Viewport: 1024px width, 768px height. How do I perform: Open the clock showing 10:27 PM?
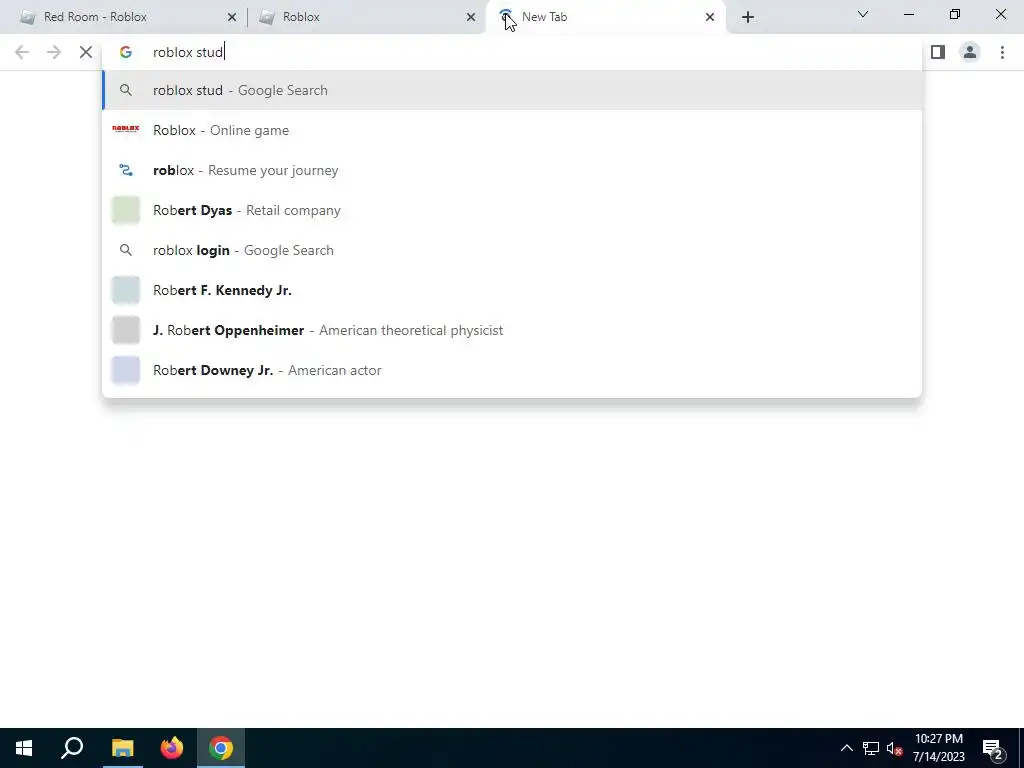point(938,748)
